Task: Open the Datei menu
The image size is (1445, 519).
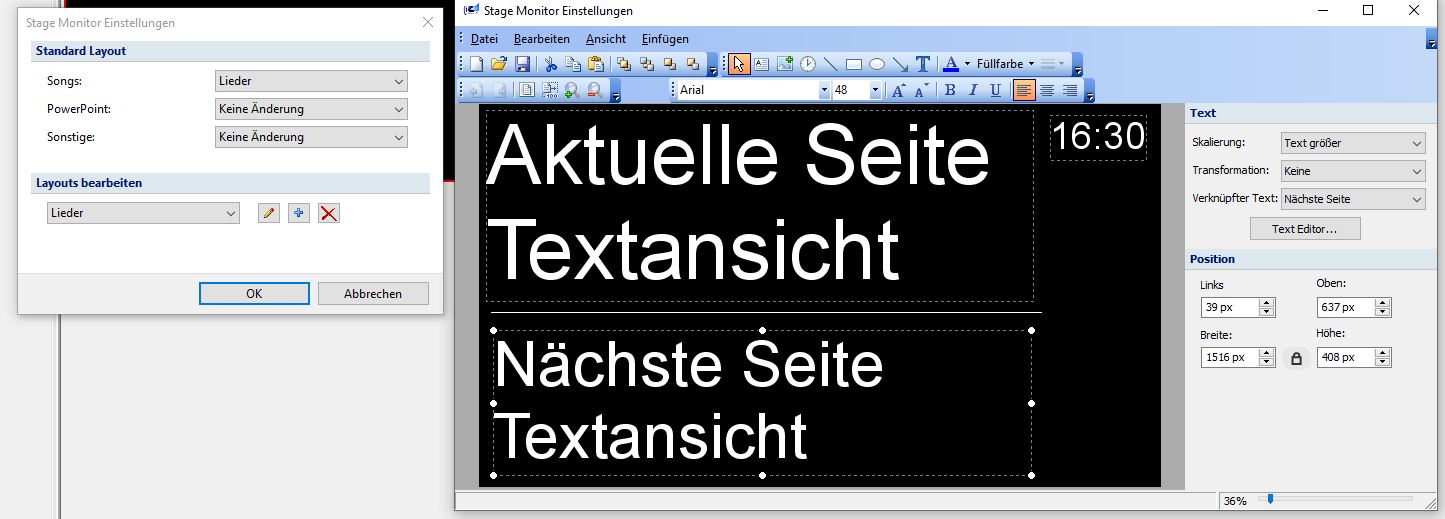Action: 484,39
